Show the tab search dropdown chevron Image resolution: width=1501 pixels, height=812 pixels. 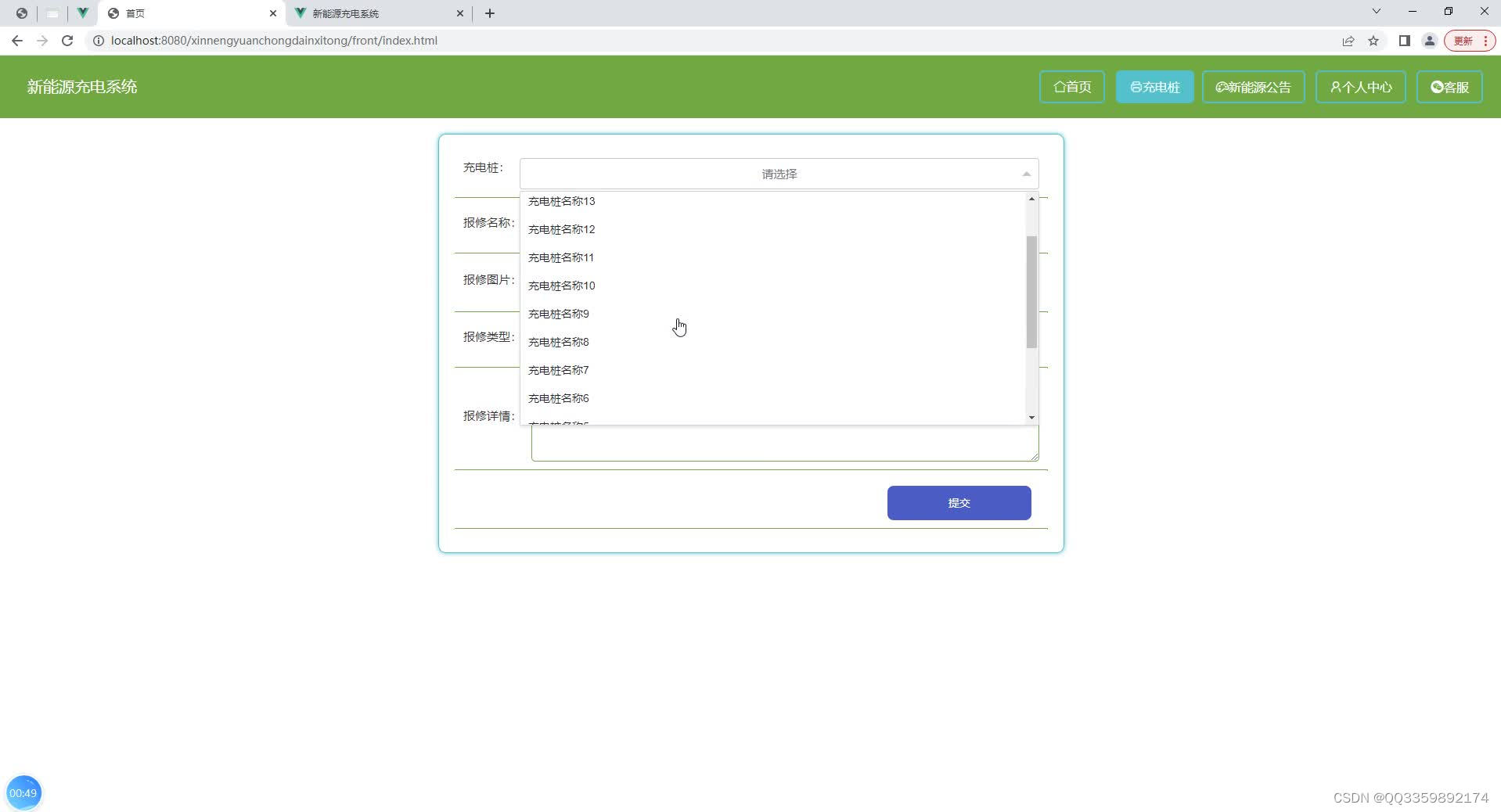(1377, 11)
